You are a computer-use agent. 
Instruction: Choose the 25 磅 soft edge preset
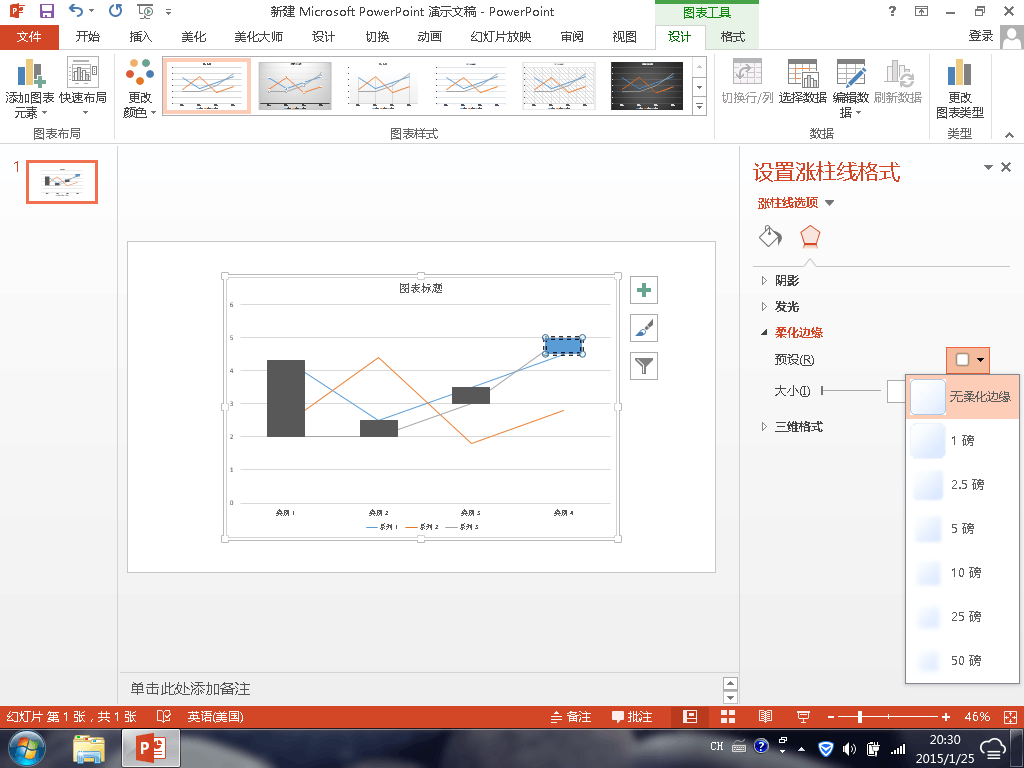pyautogui.click(x=963, y=616)
